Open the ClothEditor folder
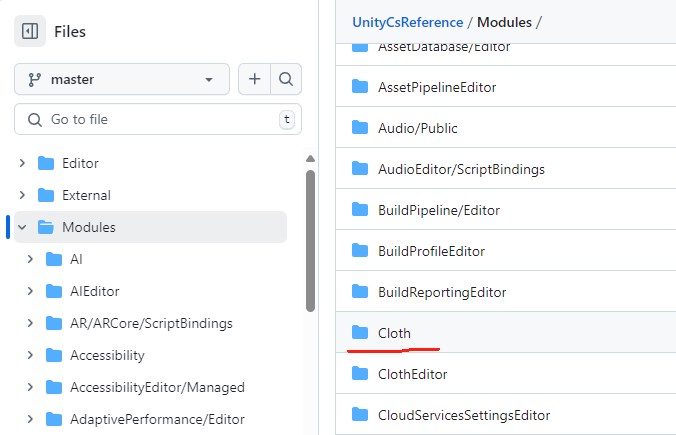 pos(413,374)
